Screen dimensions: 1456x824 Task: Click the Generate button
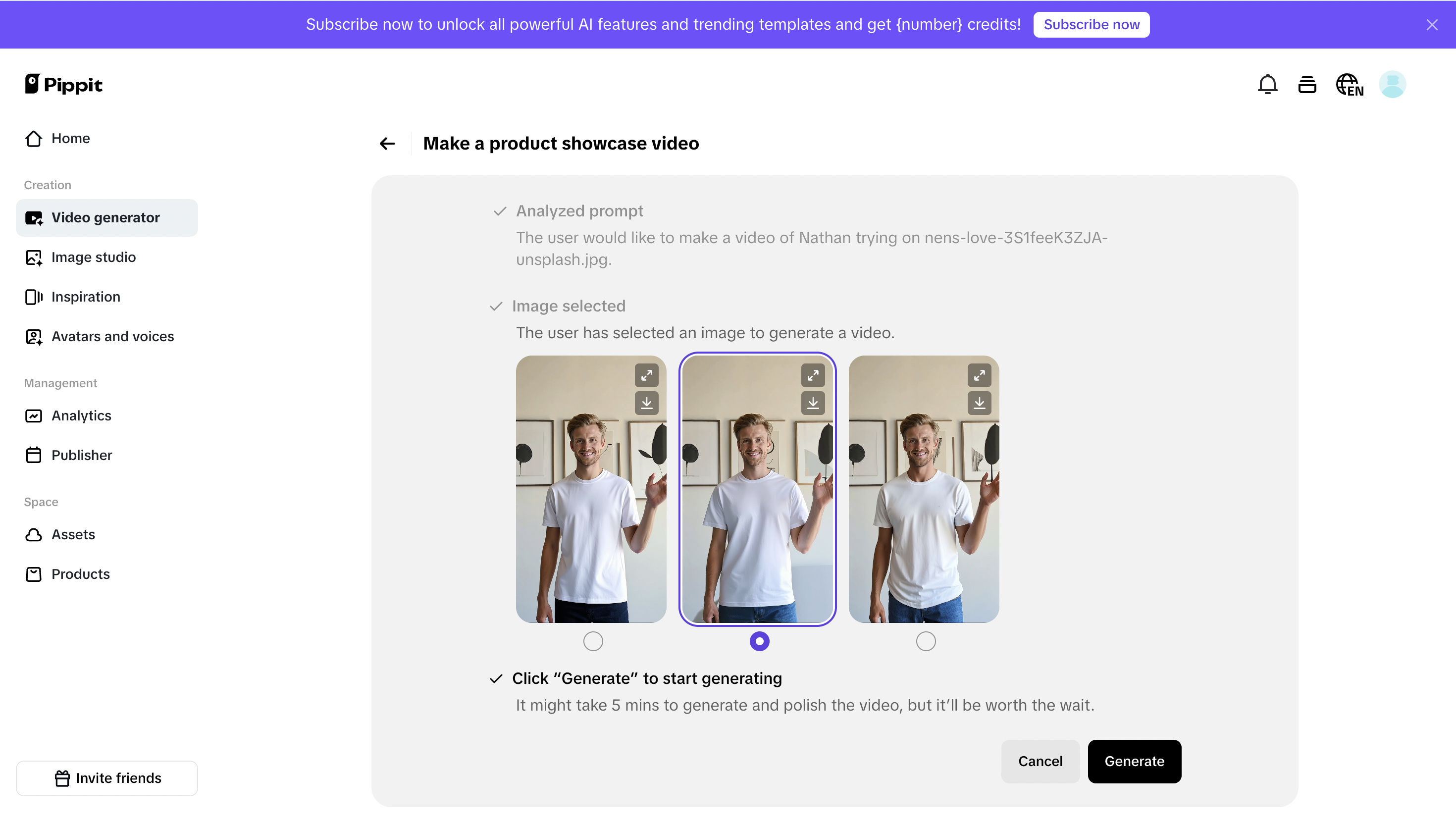click(x=1134, y=761)
